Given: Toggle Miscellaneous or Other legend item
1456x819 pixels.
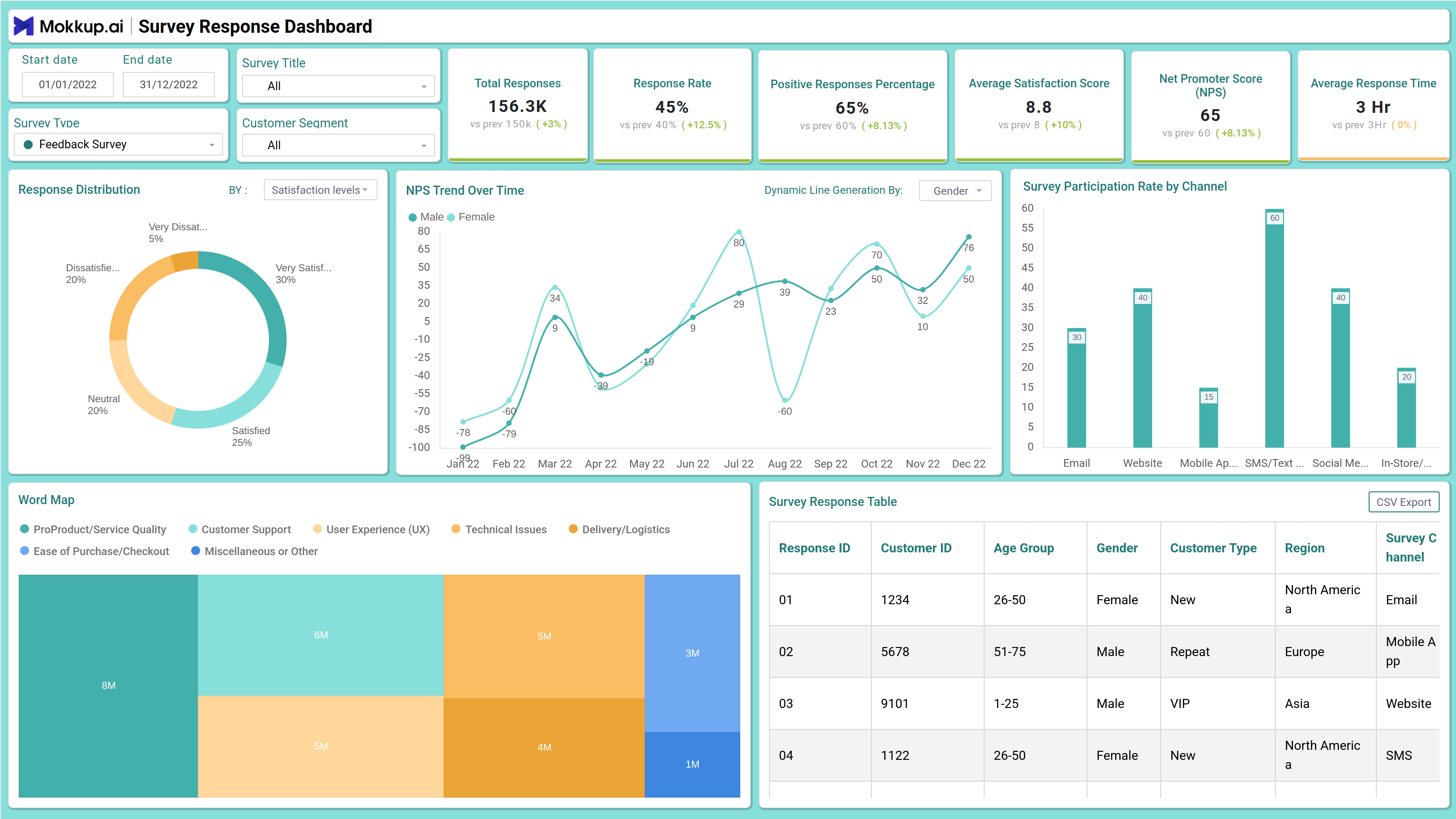Looking at the screenshot, I should [x=254, y=551].
